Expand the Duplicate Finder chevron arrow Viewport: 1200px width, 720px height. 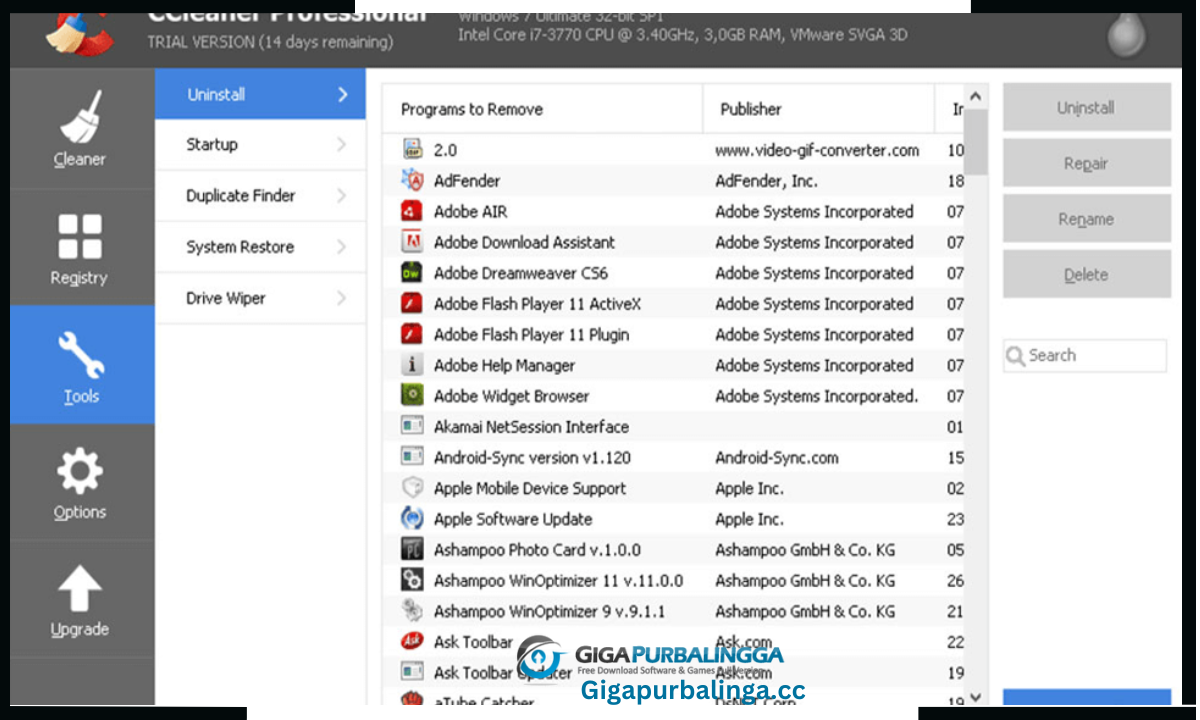click(x=342, y=196)
